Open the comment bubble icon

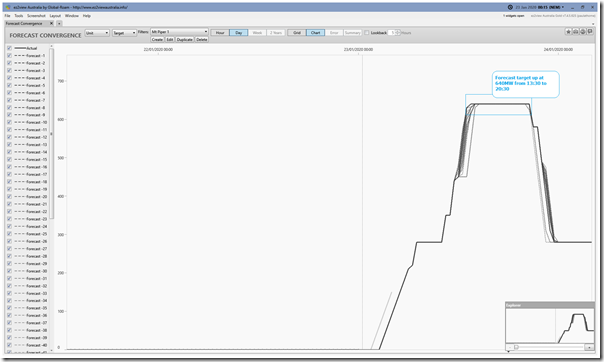[x=590, y=32]
